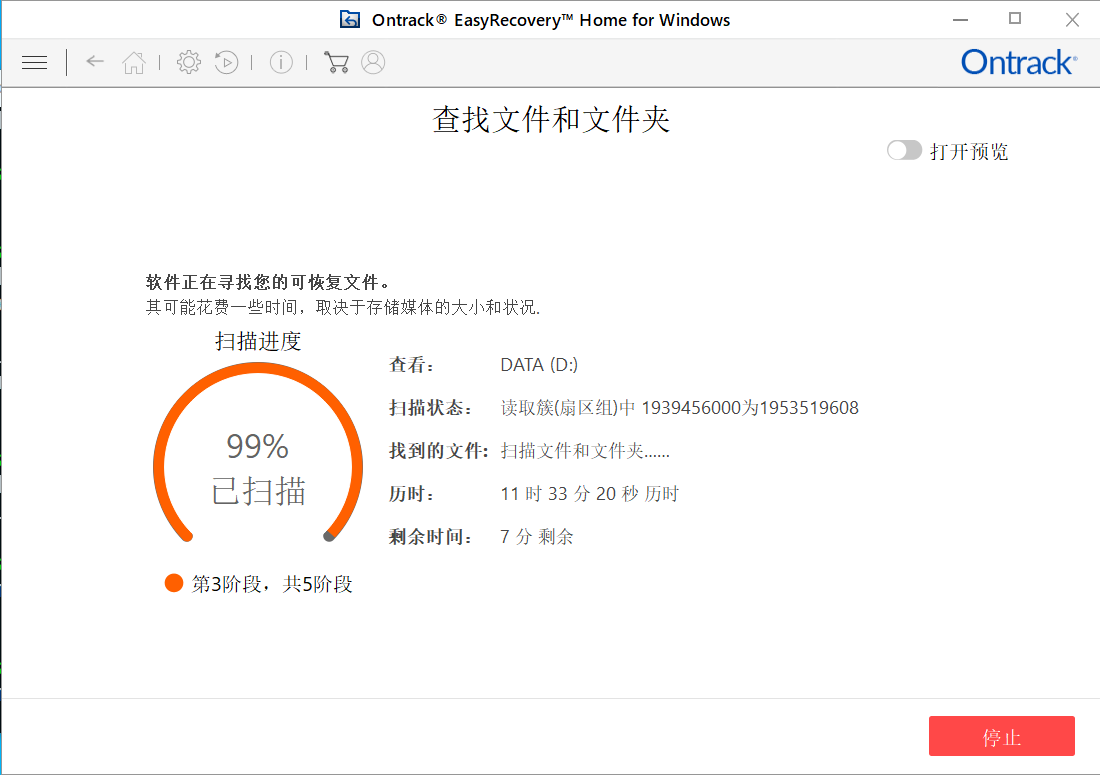Click the 软件正在寻找您的可恢复文件 message
Image resolution: width=1100 pixels, height=775 pixels.
pos(268,282)
